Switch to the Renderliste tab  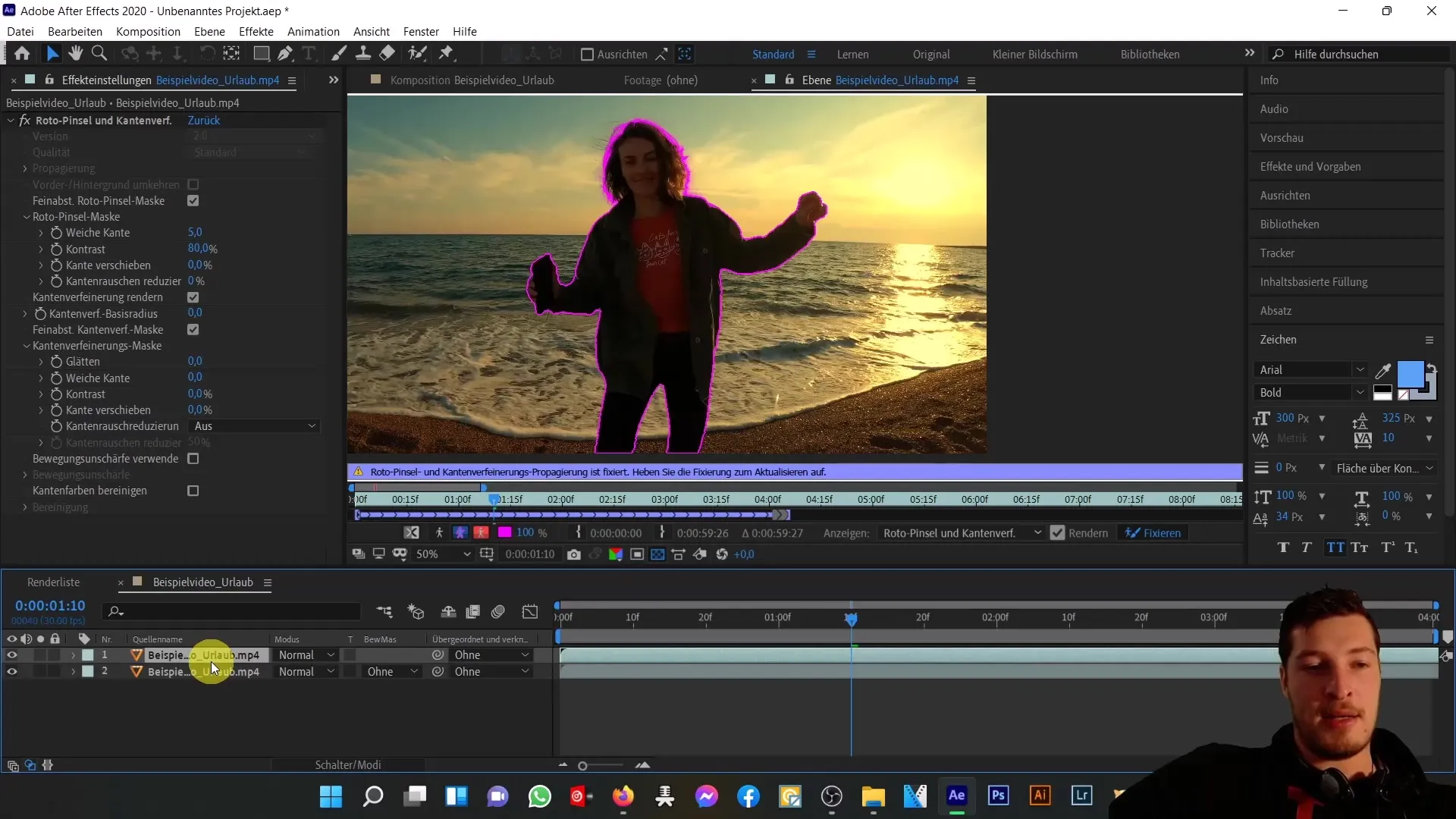[x=53, y=582]
